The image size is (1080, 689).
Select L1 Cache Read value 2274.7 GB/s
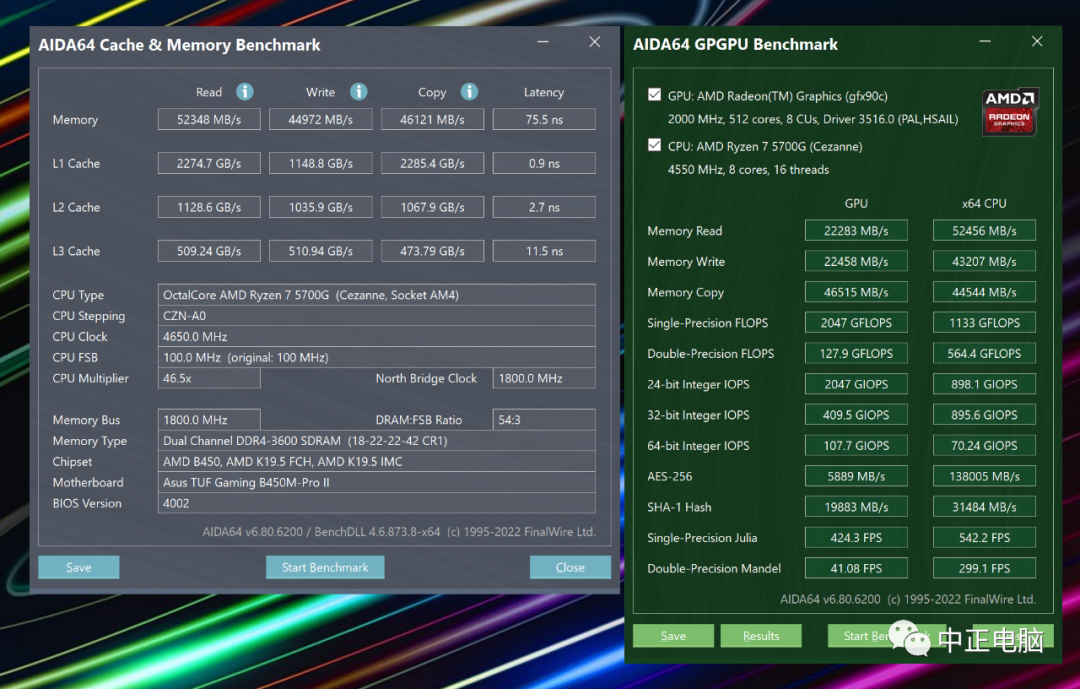pyautogui.click(x=209, y=163)
